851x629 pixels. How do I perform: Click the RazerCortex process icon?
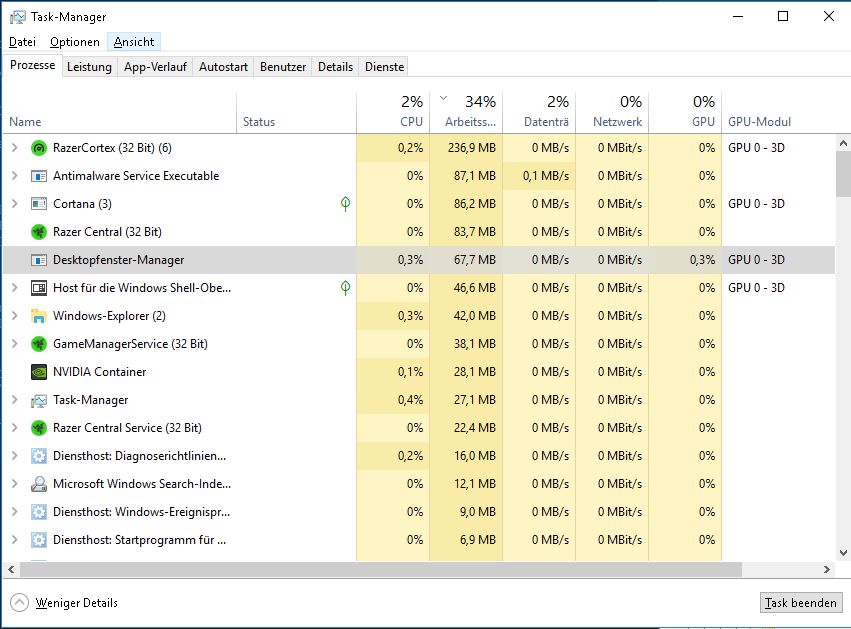pos(39,148)
